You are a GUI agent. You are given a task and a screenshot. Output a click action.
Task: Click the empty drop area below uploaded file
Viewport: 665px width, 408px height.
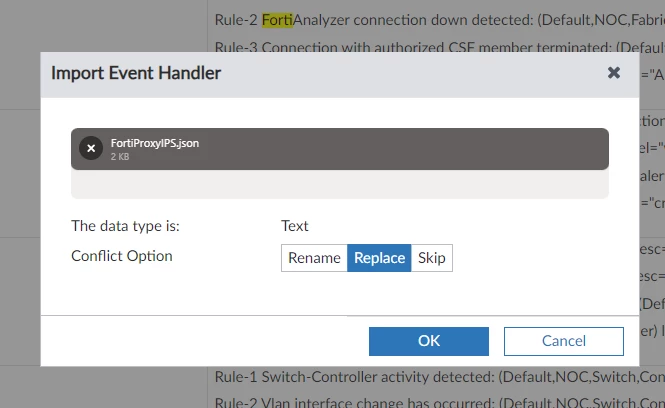(x=340, y=184)
